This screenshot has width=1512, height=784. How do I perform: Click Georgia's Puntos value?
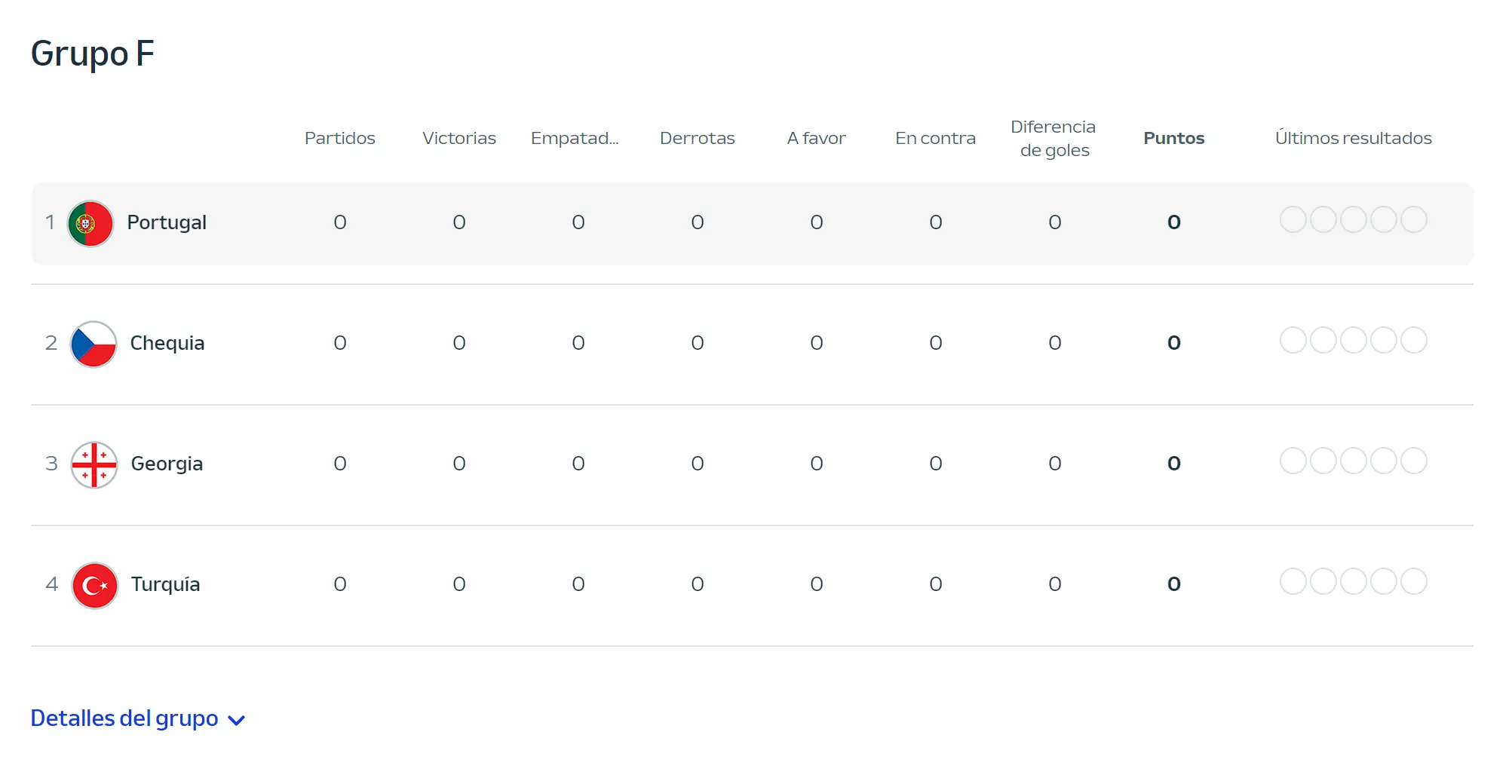[x=1174, y=464]
